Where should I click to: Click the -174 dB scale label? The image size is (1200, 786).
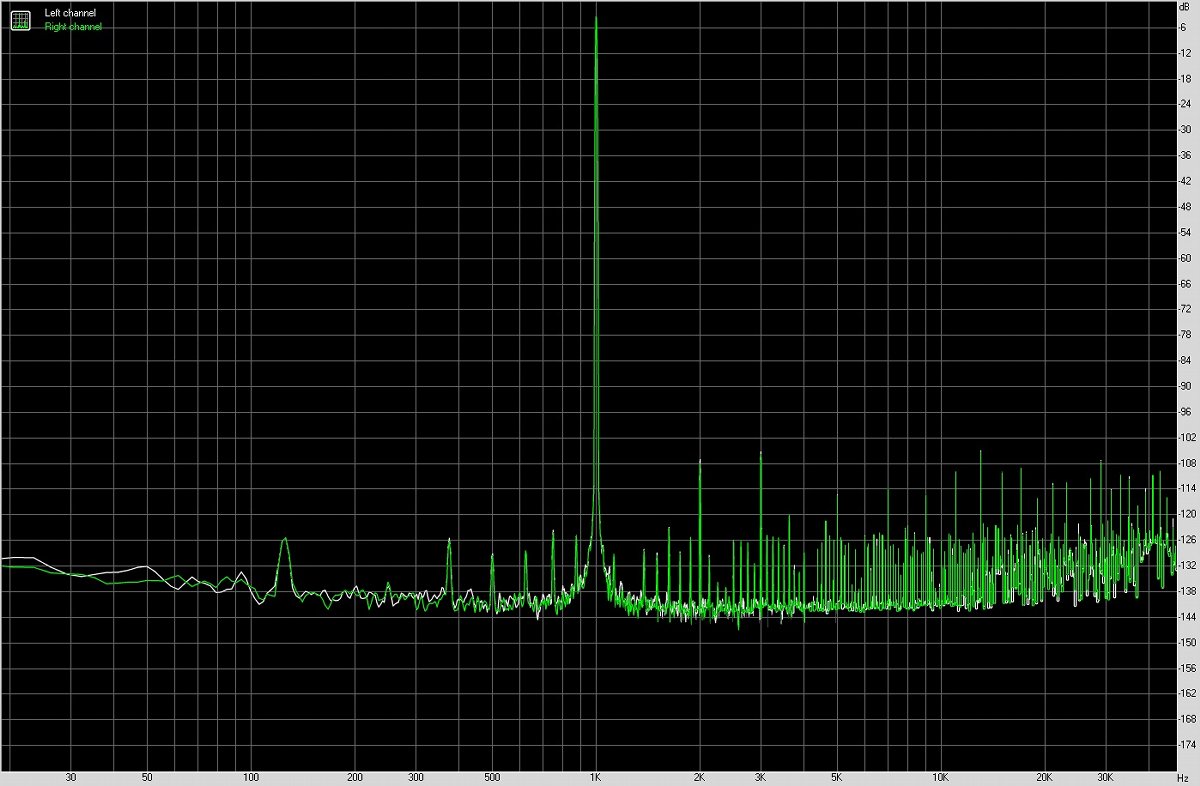1187,742
